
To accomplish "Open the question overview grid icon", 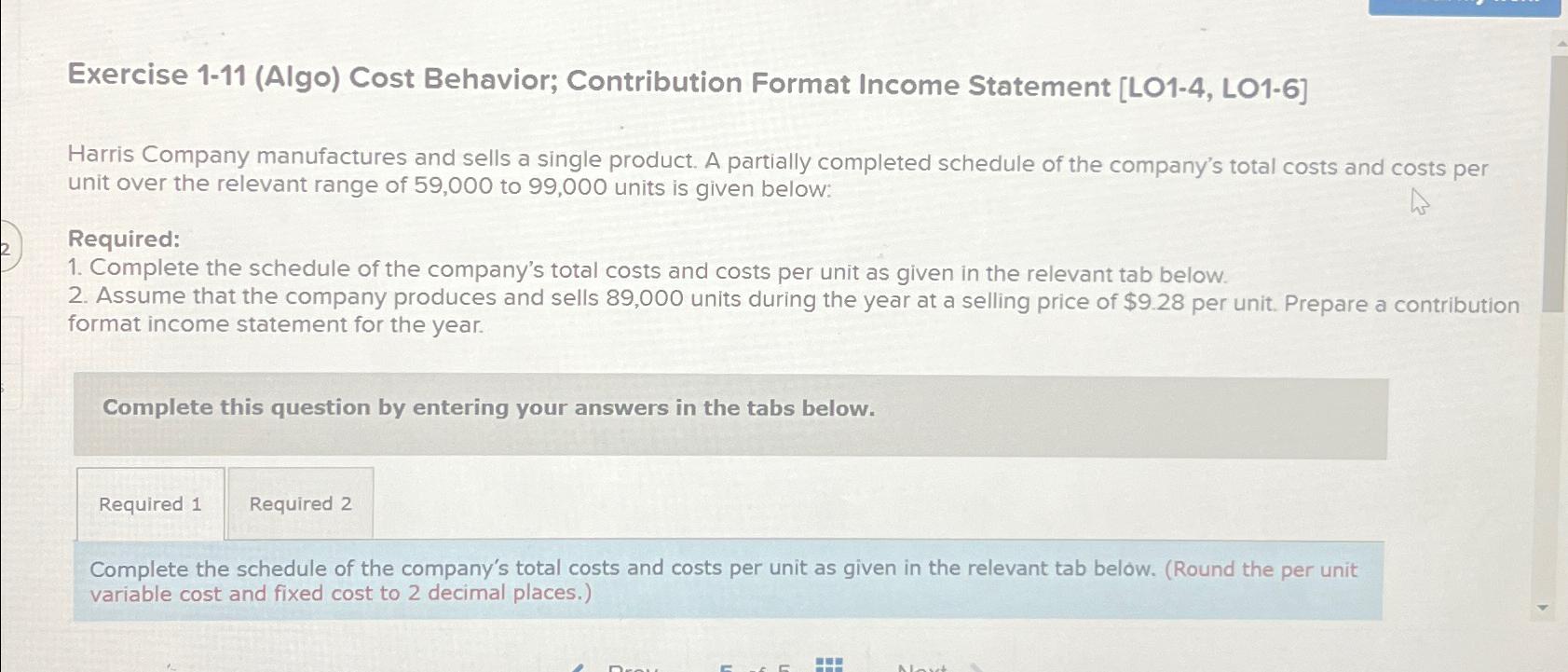I will coord(829,665).
